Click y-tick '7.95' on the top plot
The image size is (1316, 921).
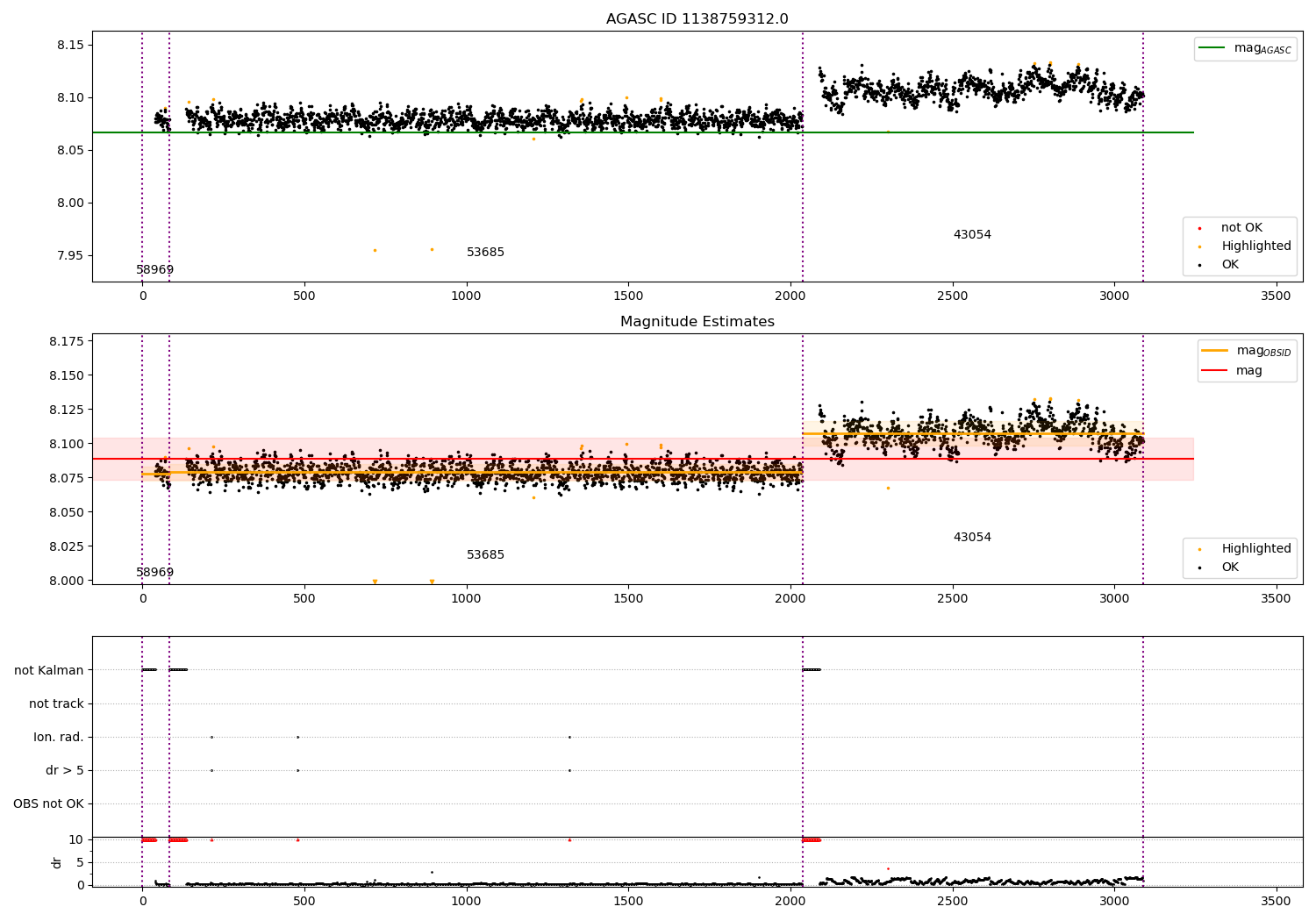(70, 256)
